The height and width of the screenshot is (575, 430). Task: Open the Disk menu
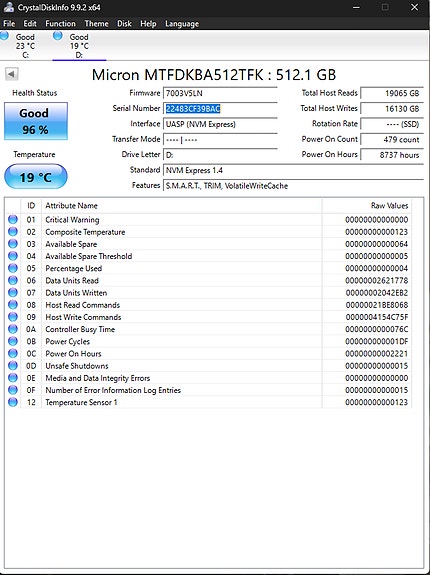click(x=124, y=23)
